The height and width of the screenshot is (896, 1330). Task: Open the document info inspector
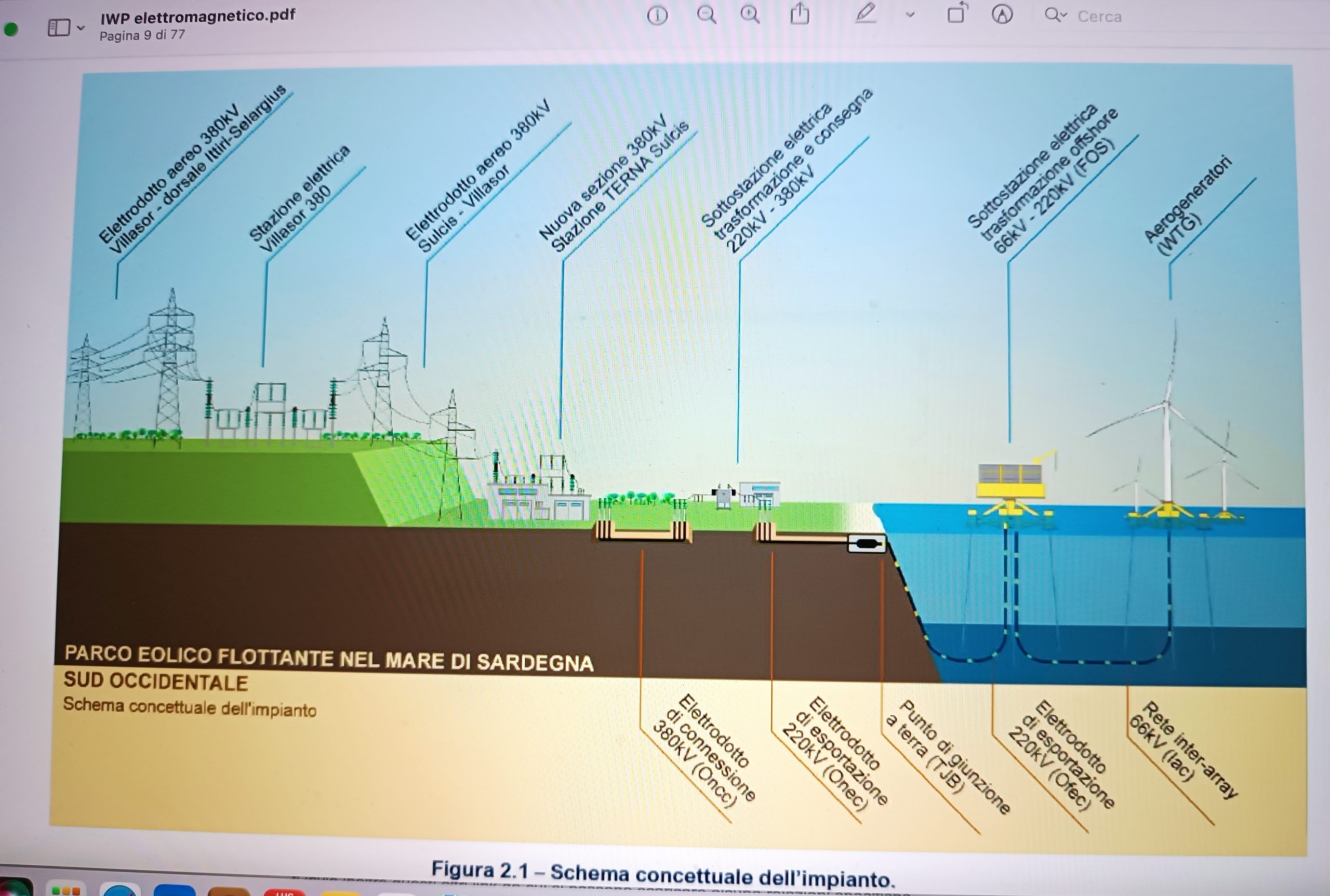pos(657,16)
